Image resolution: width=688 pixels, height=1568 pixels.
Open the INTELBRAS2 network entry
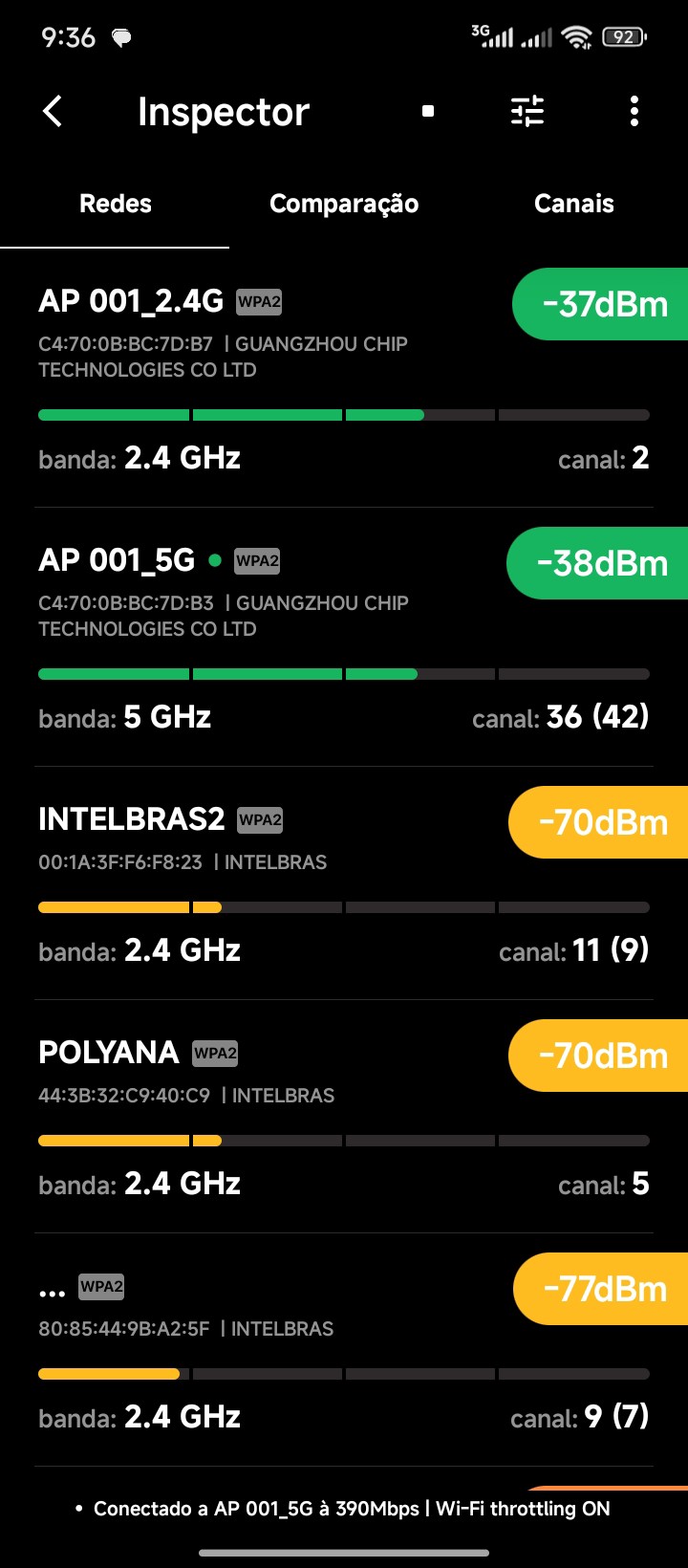132,819
